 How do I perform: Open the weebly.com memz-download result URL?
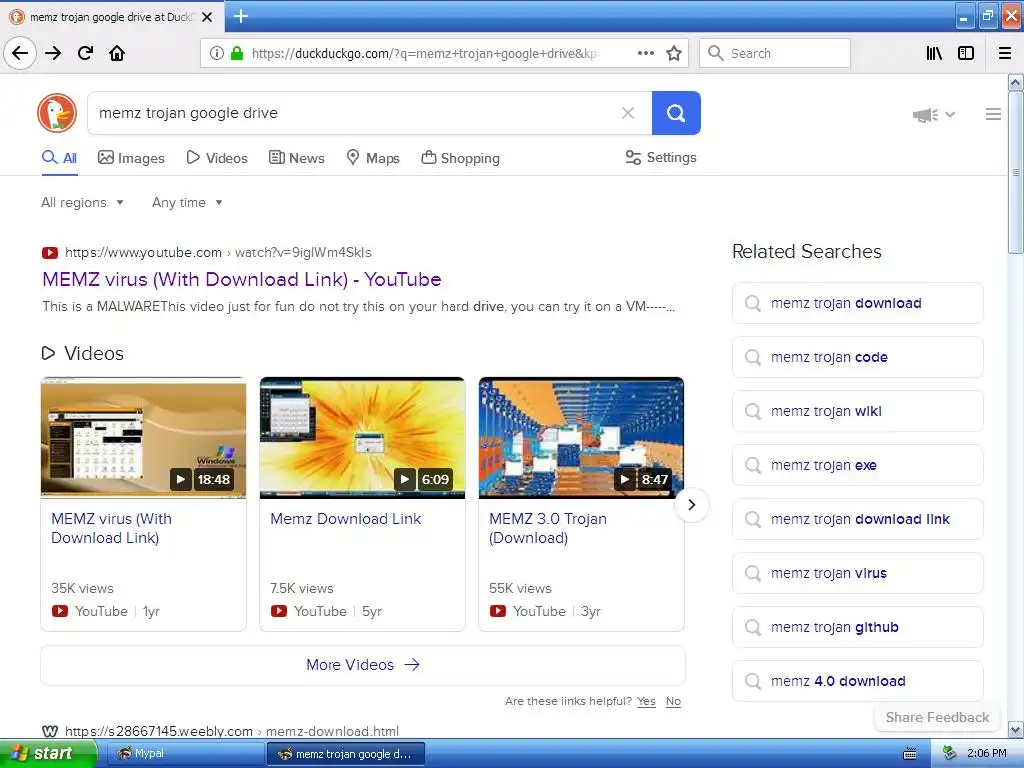coord(232,731)
